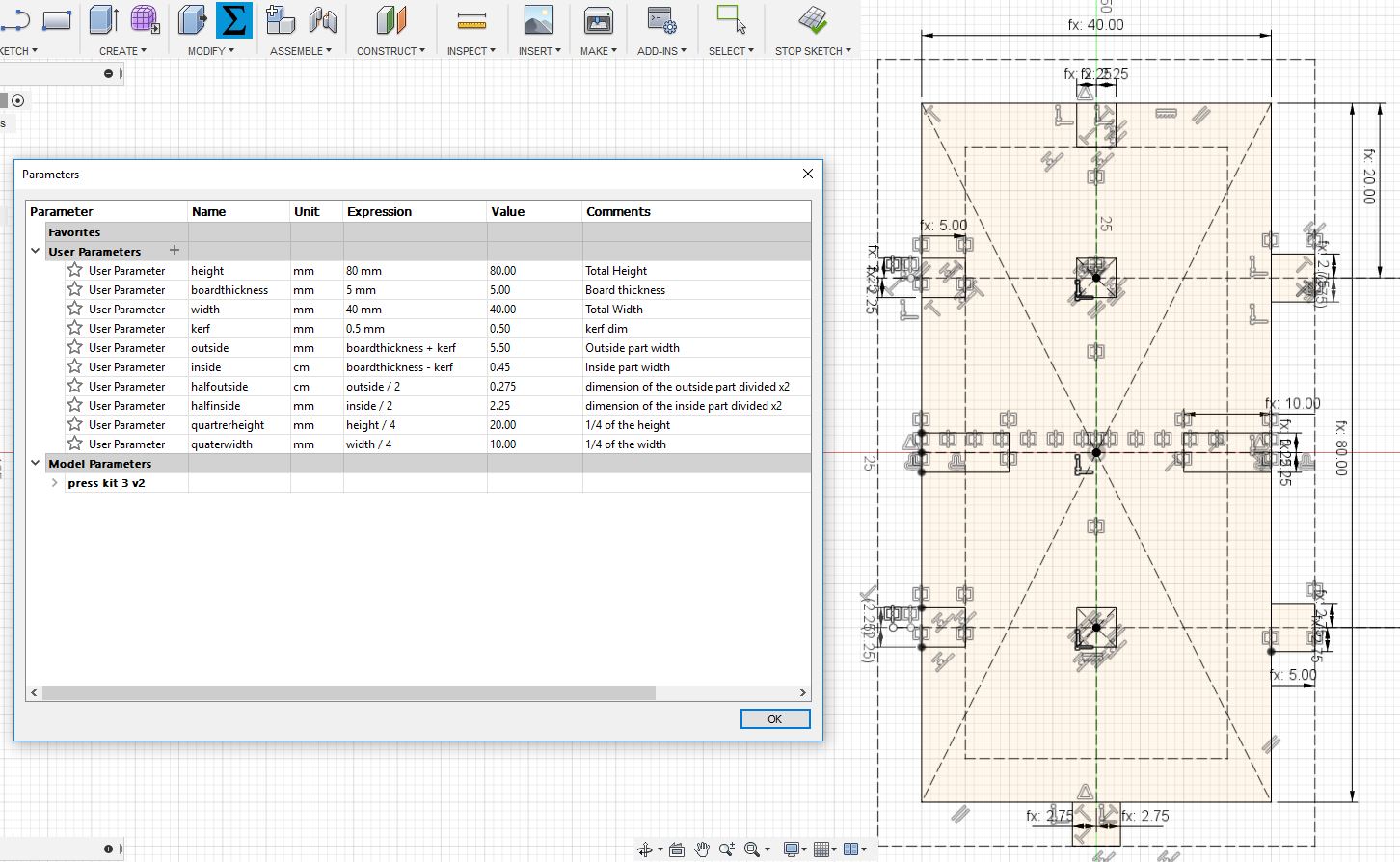This screenshot has height=862, width=1400.
Task: Open the Create Form purple mesh icon
Action: (x=145, y=19)
